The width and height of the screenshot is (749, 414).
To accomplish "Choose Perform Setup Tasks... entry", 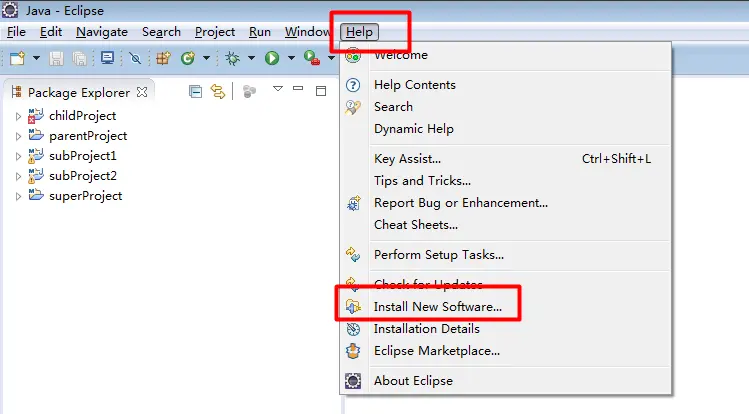I will click(505, 255).
